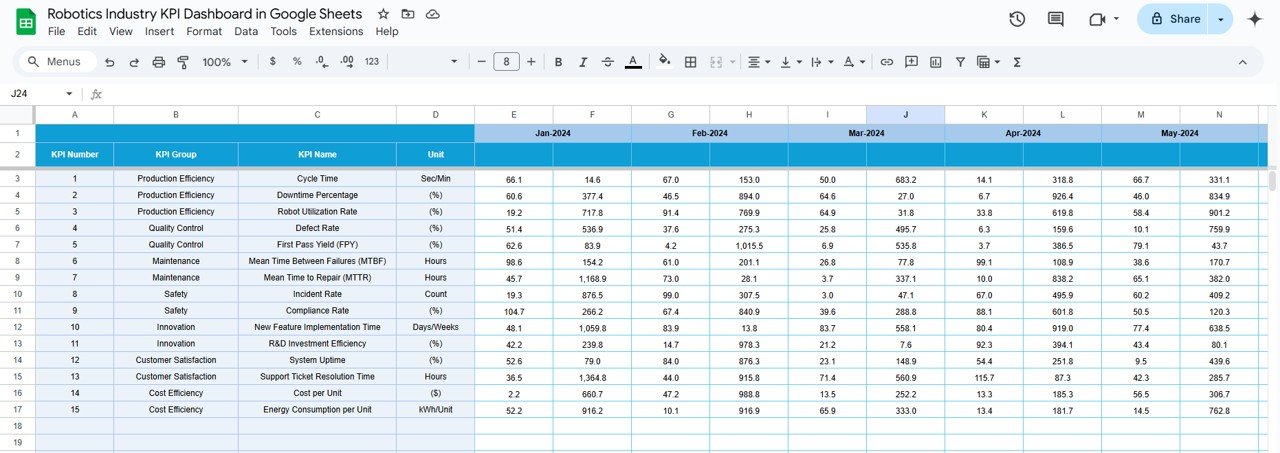Open the zoom 100% dropdown
Viewport: 1280px width, 453px height.
point(225,62)
